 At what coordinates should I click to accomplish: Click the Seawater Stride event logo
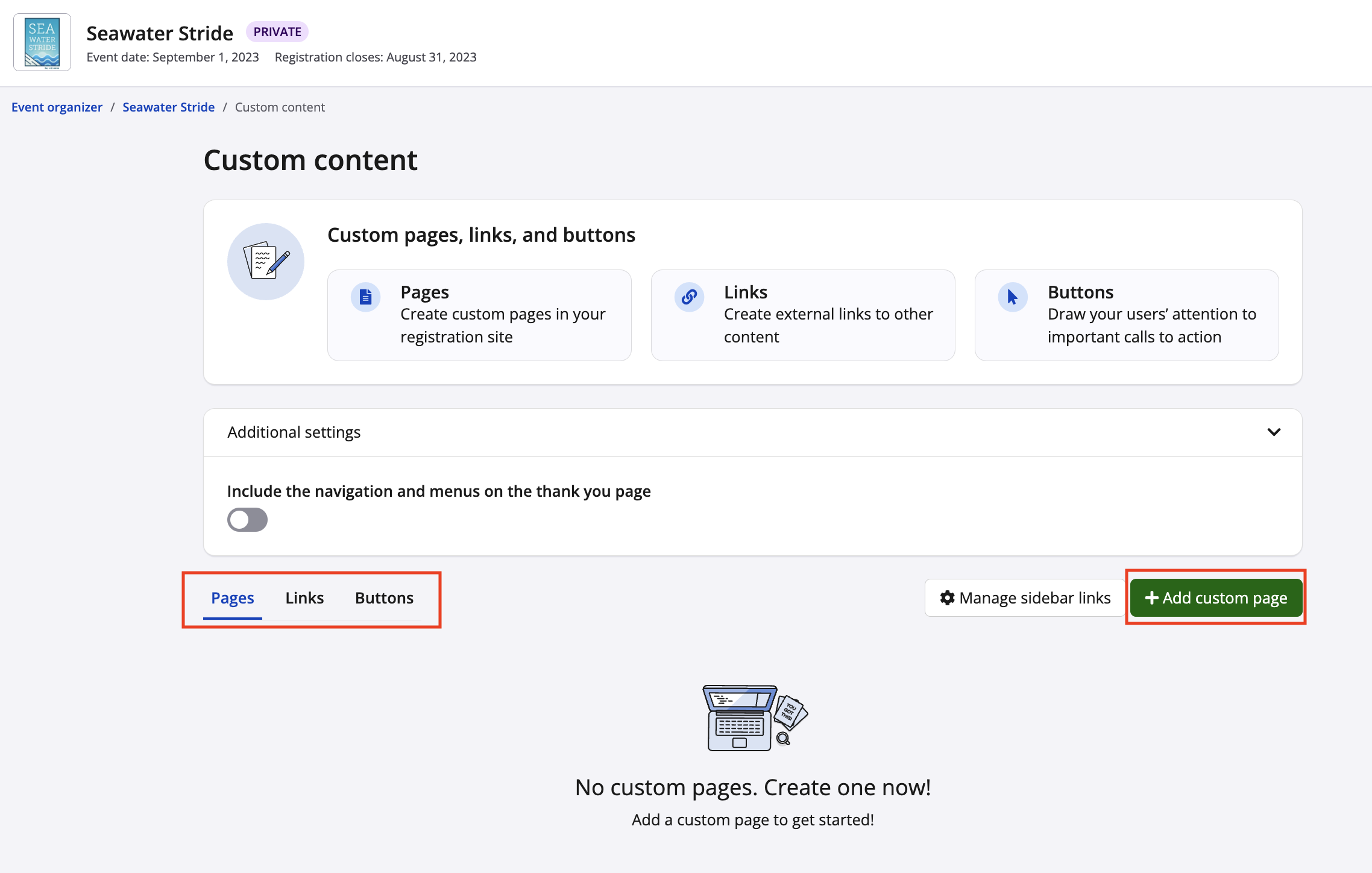coord(42,42)
